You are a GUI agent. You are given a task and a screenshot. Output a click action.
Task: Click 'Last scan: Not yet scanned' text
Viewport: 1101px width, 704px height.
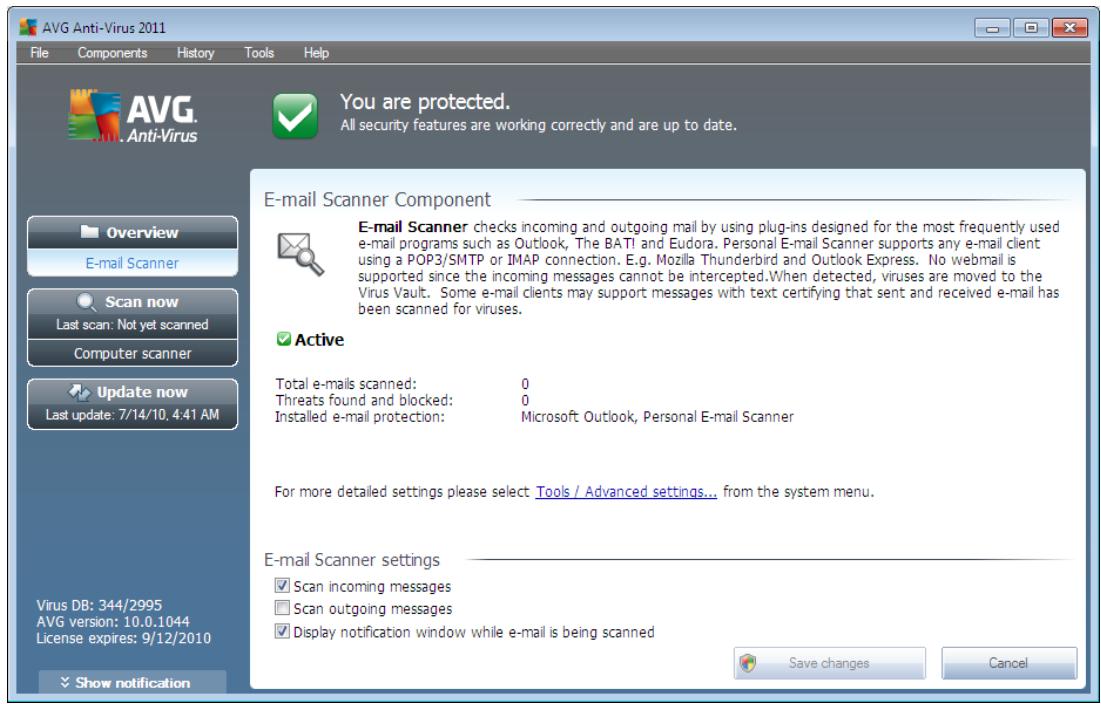pyautogui.click(x=132, y=325)
